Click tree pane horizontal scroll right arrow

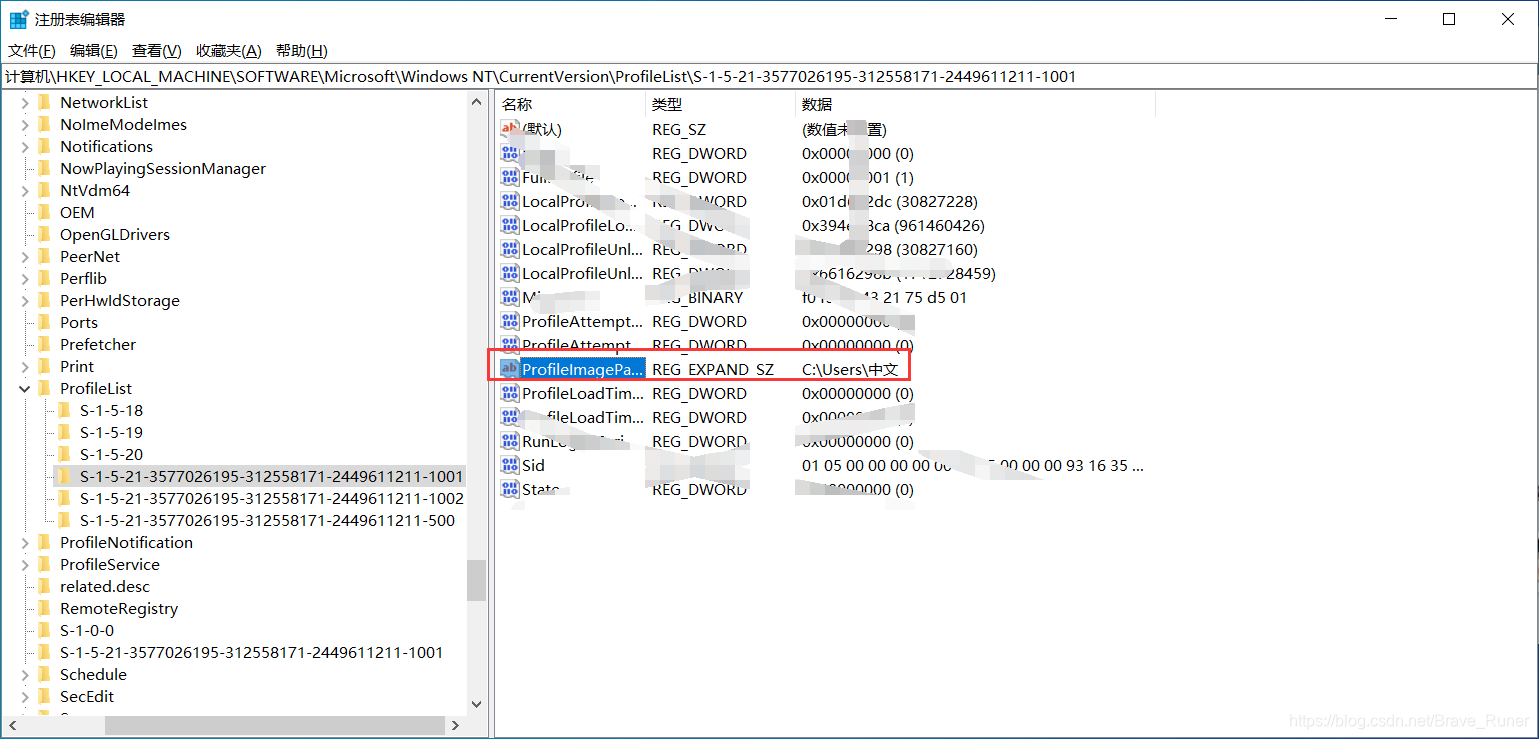455,725
